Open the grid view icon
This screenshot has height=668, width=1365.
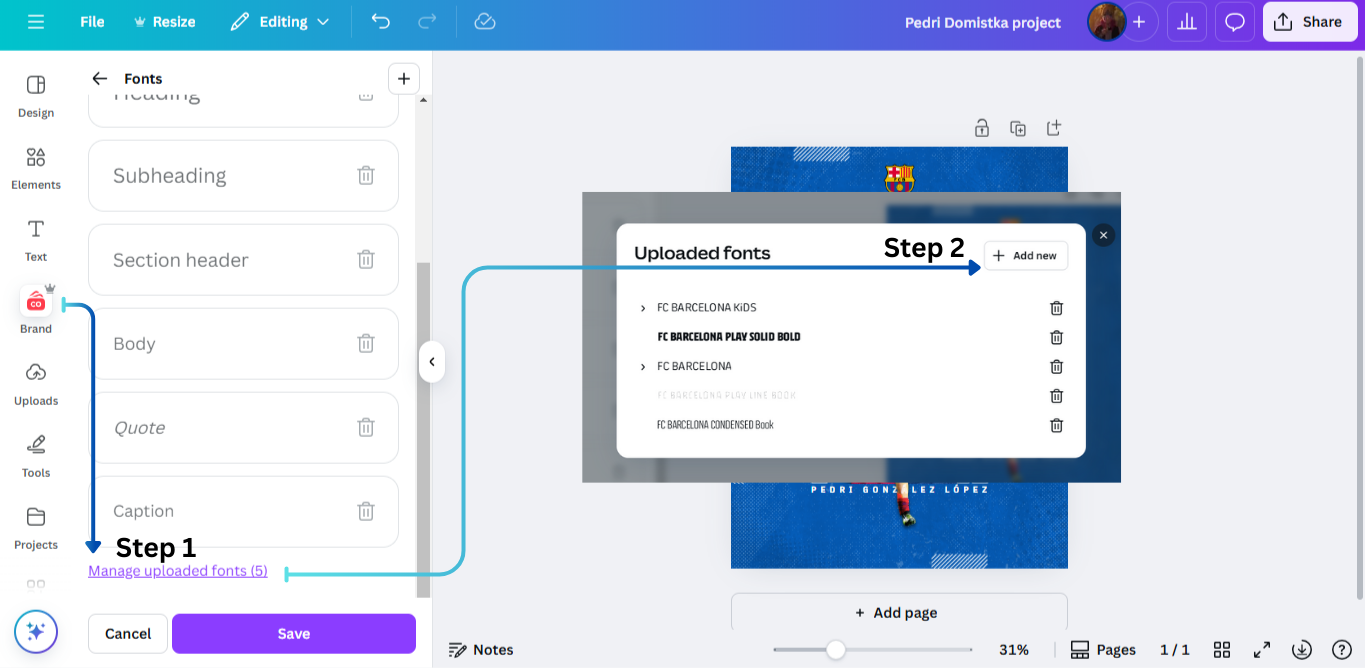[x=1222, y=650]
